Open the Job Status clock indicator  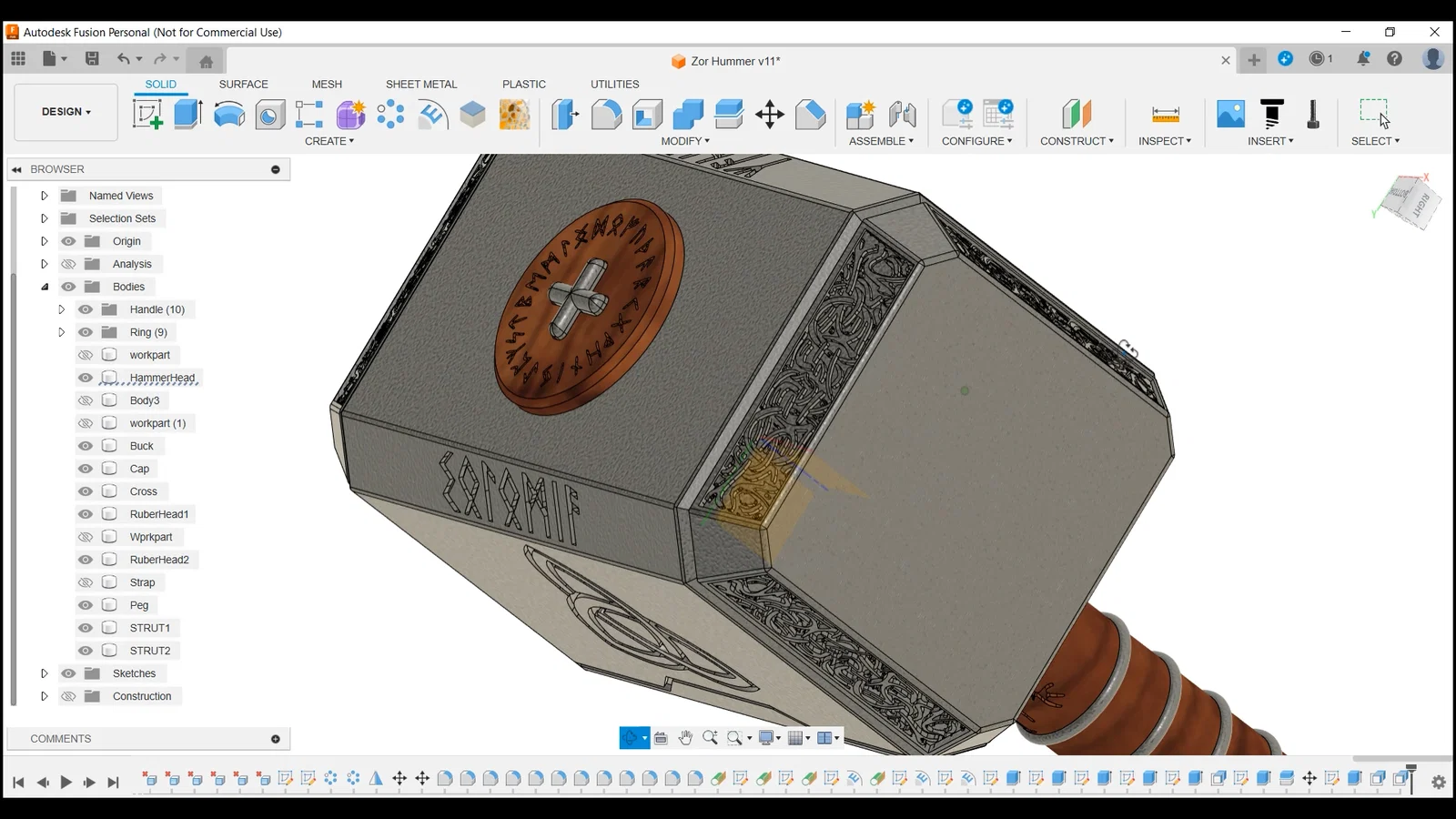(x=1321, y=59)
